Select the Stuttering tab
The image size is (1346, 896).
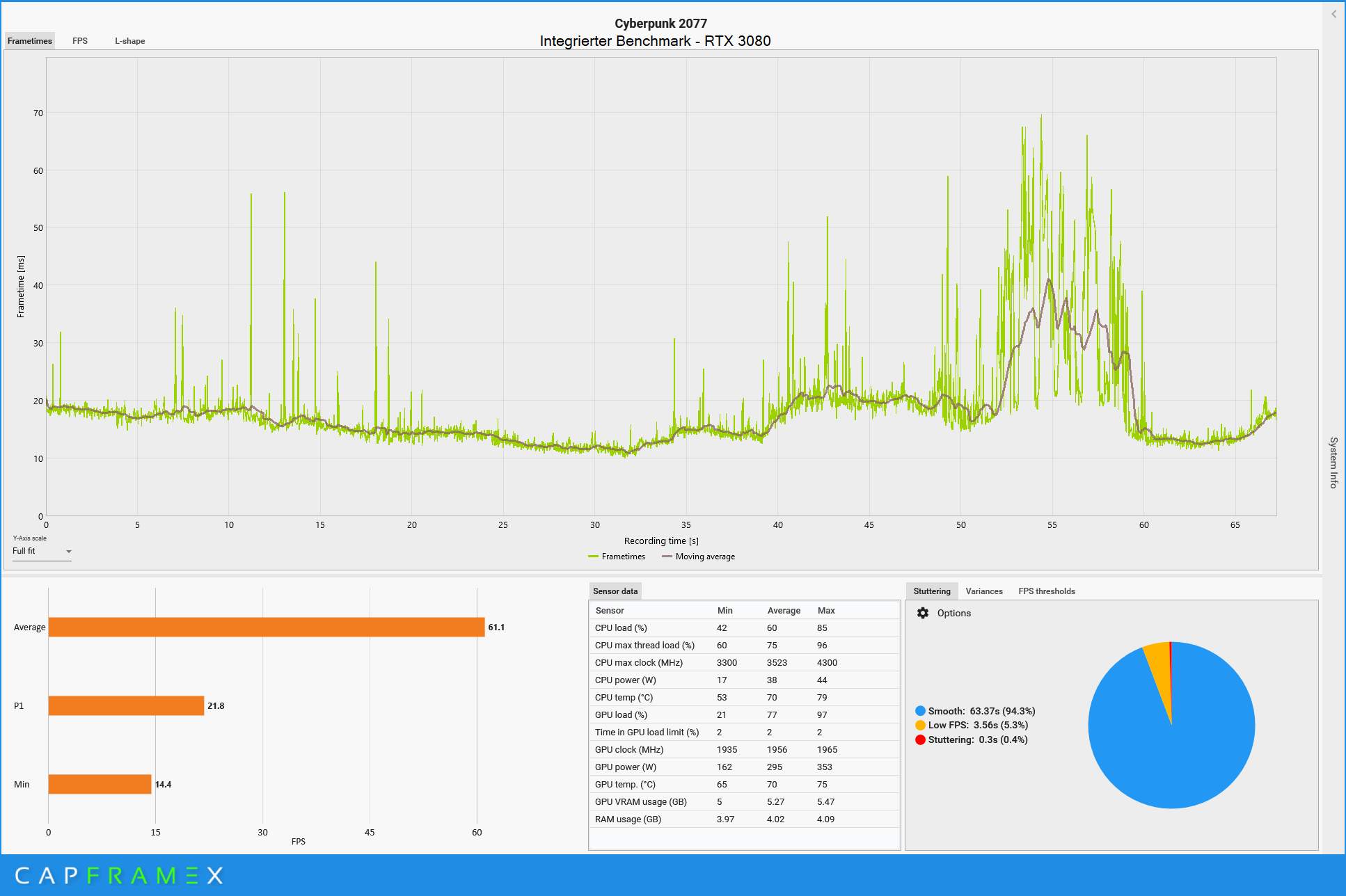pos(931,591)
